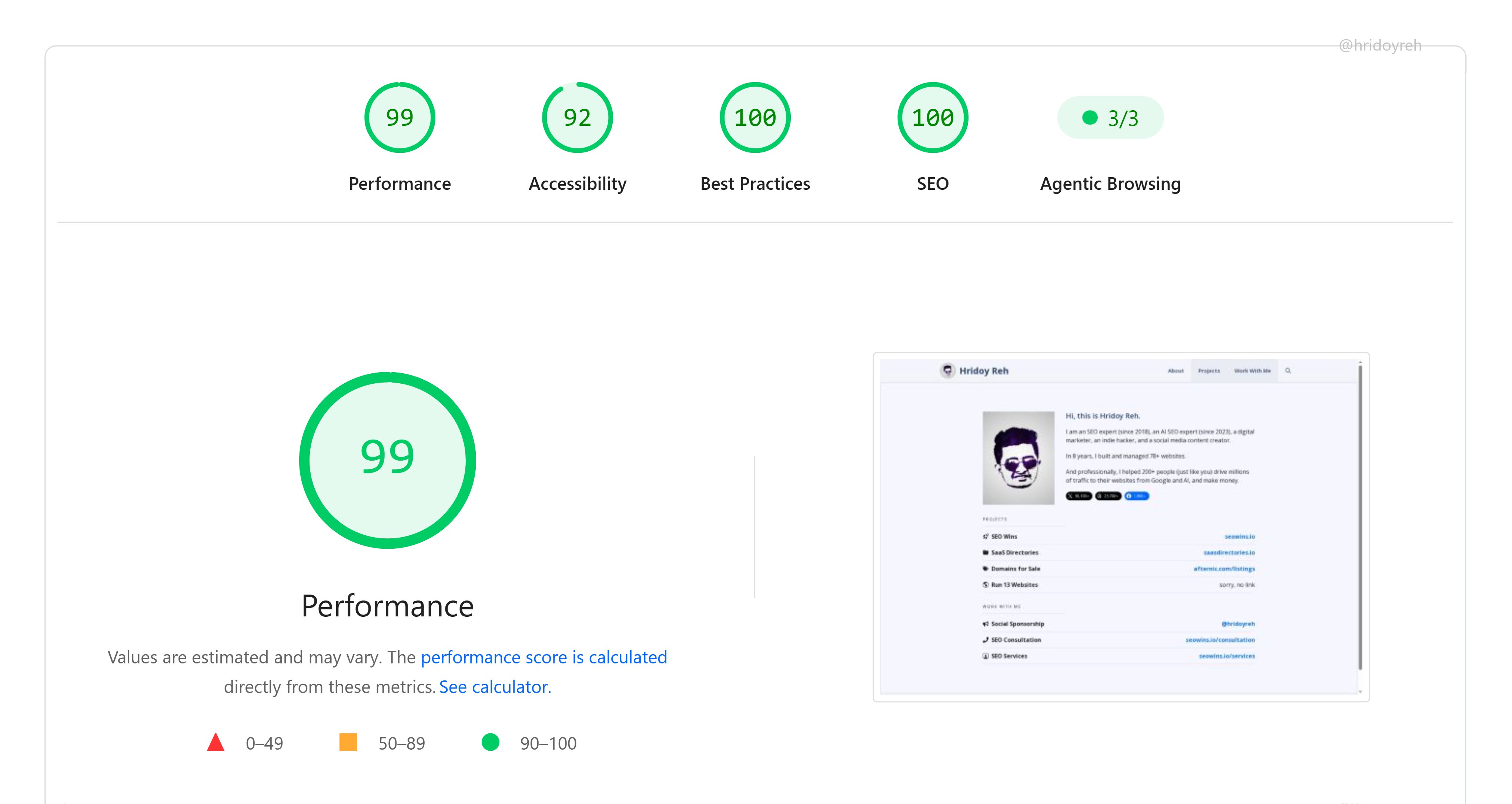Viewport: 1512px width, 804px height.
Task: Select the Best Practices gauge showing 100
Action: [x=755, y=117]
